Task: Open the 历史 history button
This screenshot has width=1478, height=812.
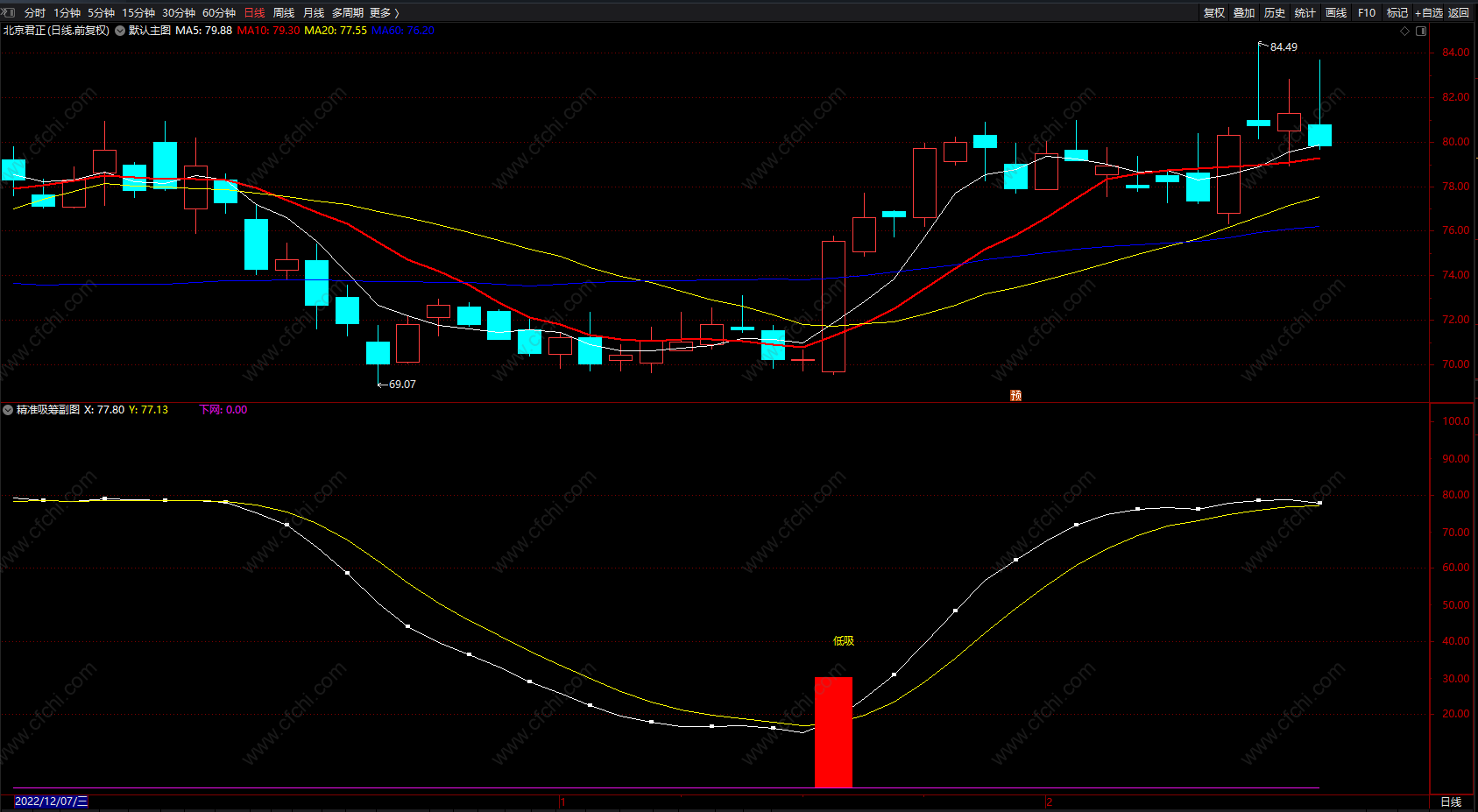Action: [x=1275, y=13]
